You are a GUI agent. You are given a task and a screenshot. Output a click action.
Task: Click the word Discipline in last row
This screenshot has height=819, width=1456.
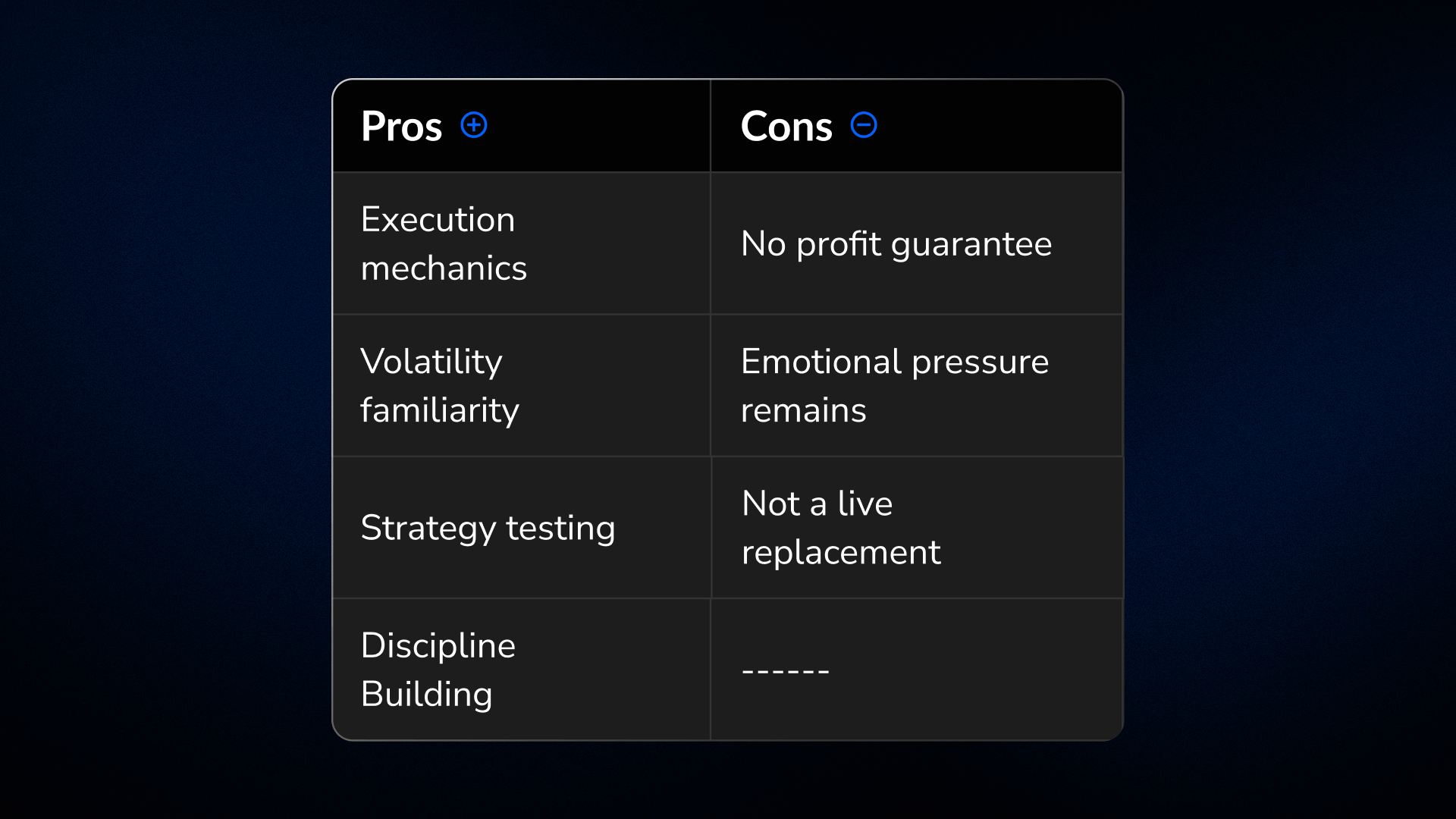coord(438,647)
